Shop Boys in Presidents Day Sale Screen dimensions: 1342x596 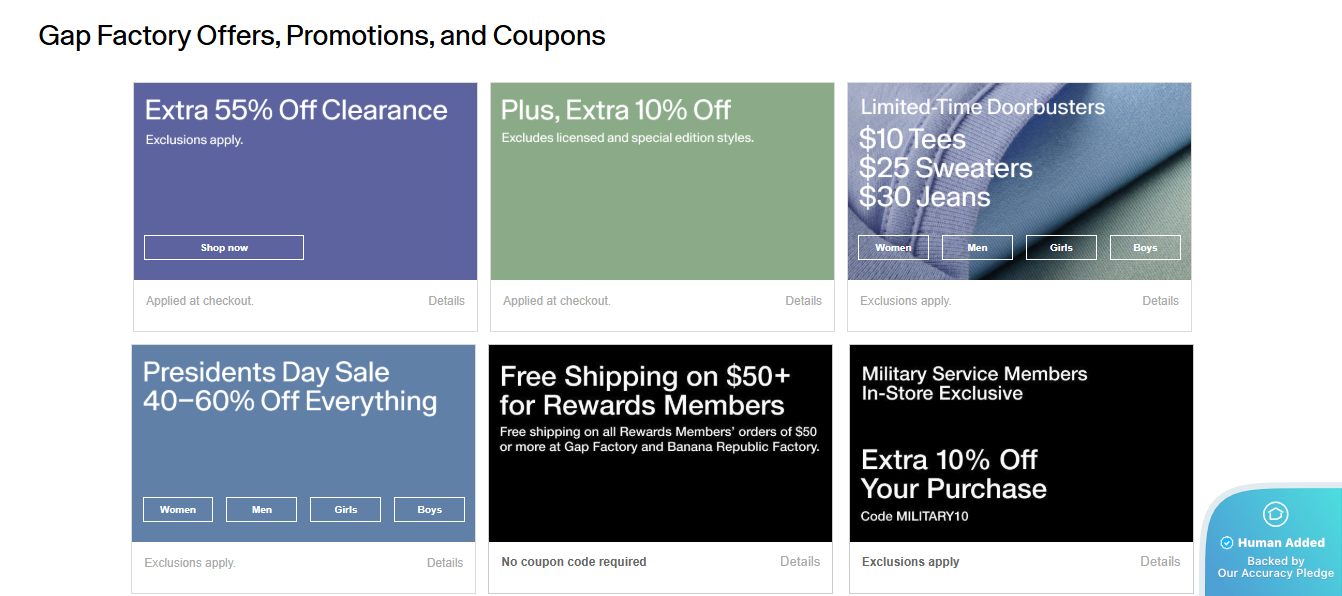pyautogui.click(x=429, y=510)
